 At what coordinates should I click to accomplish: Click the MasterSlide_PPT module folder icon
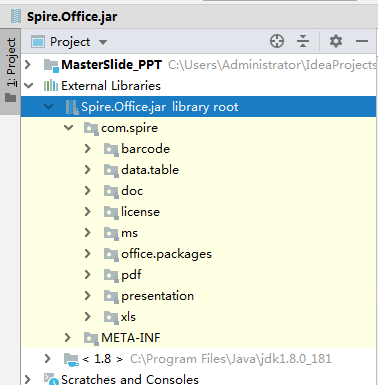coord(51,65)
